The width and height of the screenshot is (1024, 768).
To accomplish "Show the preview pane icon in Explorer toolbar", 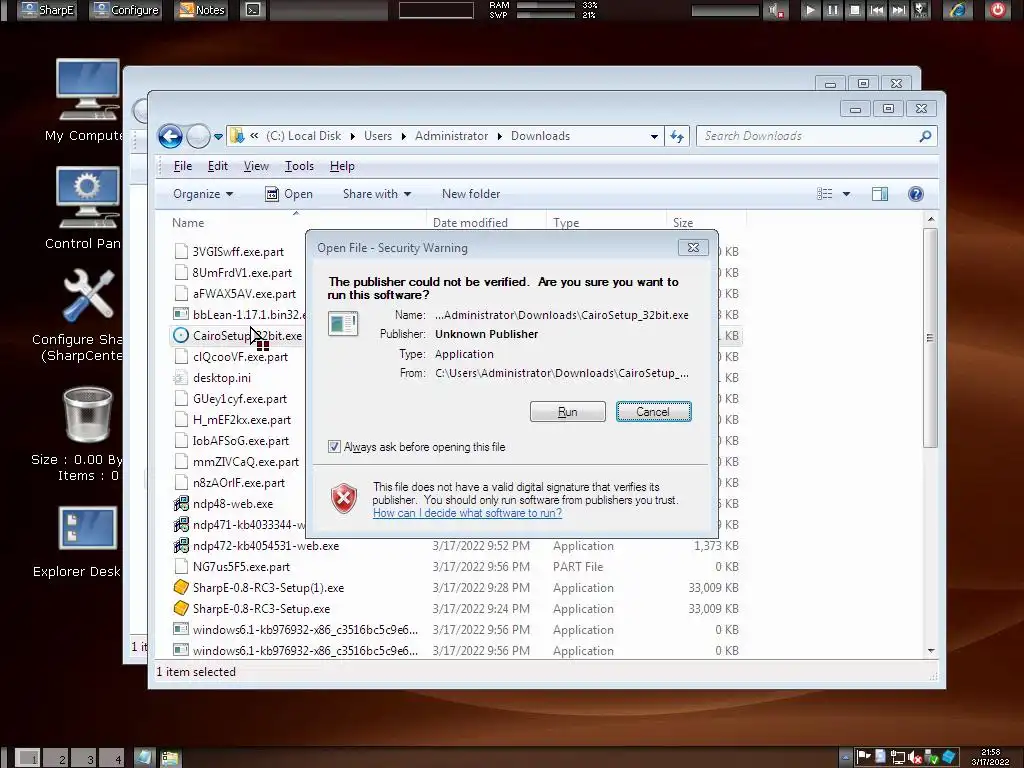I will pyautogui.click(x=880, y=194).
